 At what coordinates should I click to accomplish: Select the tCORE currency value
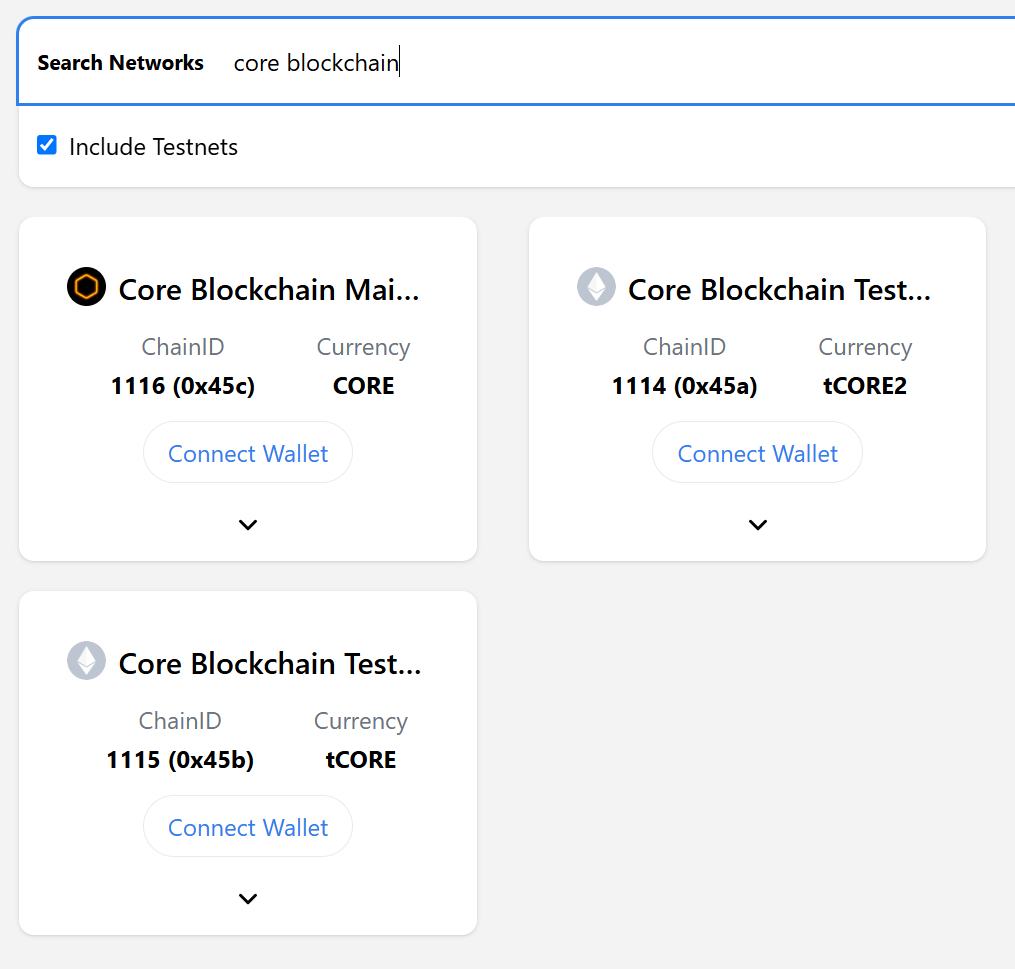(361, 760)
